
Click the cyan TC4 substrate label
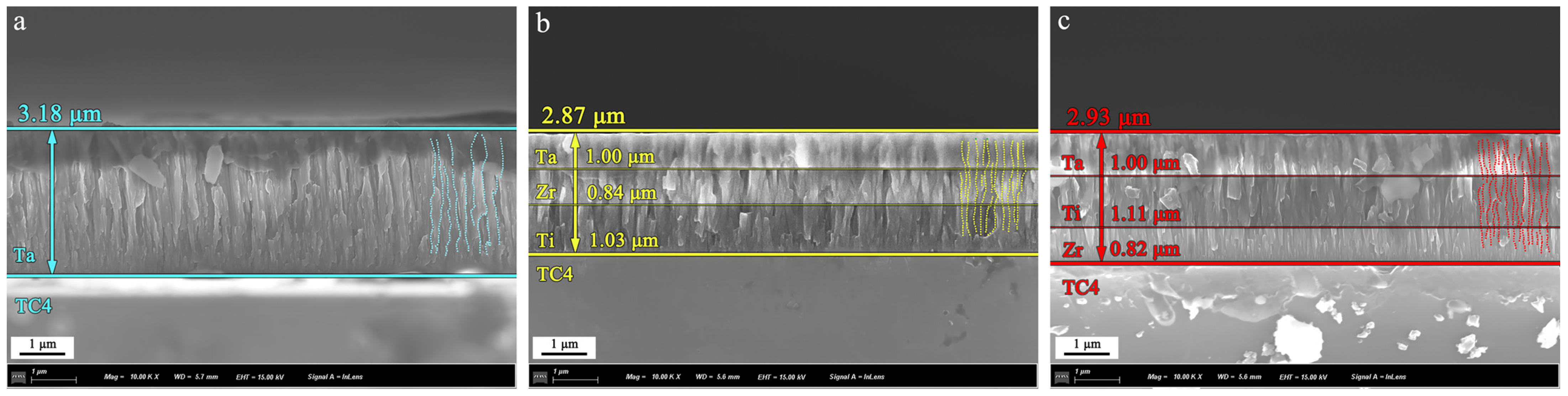point(33,306)
